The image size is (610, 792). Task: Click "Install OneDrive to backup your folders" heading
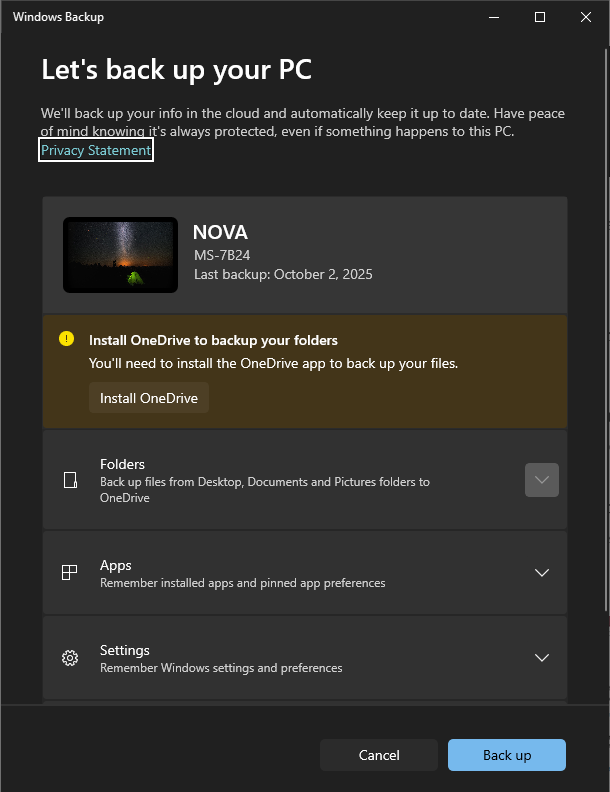click(x=213, y=340)
